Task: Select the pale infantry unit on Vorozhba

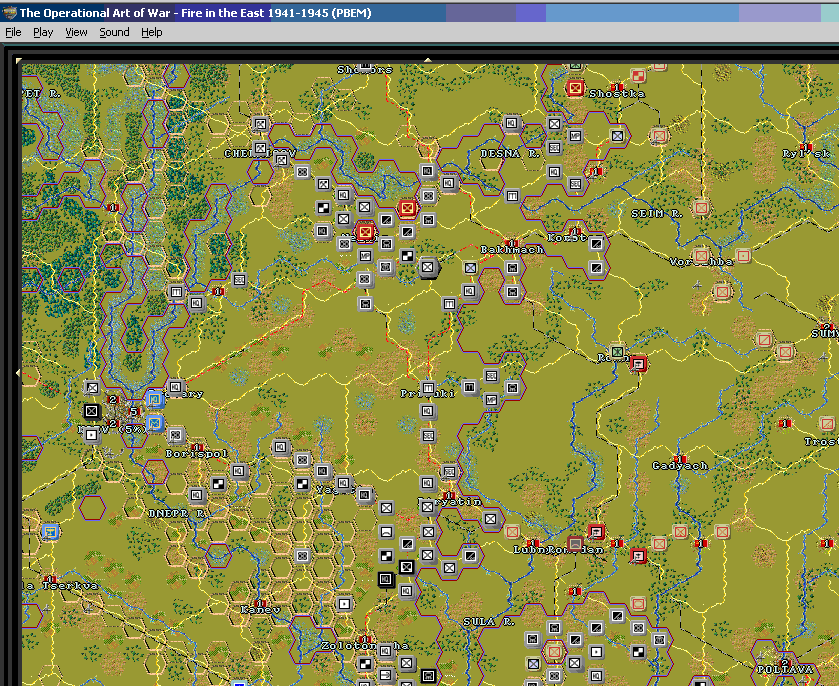Action: (x=701, y=256)
